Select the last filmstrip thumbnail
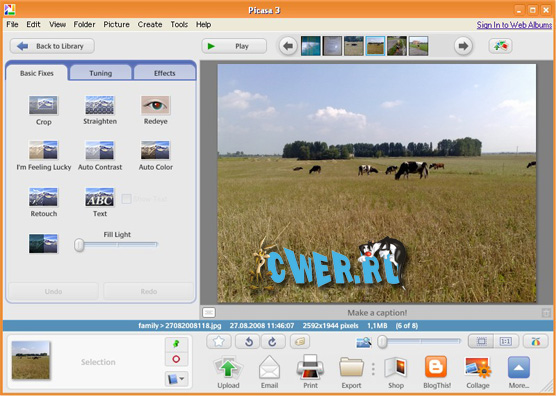This screenshot has width=556, height=396. 418,46
